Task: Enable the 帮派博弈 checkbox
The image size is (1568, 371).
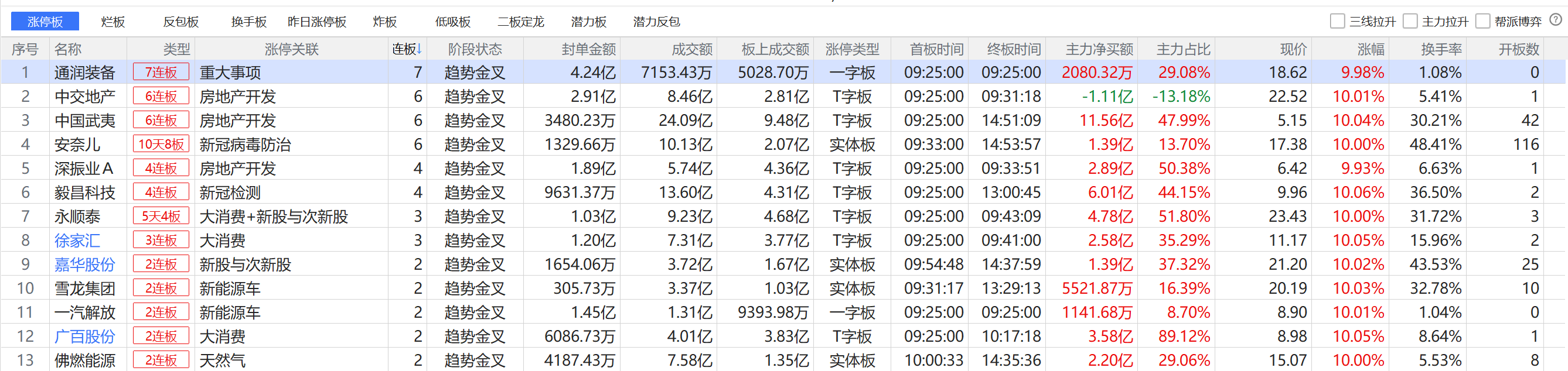Action: pyautogui.click(x=1483, y=21)
